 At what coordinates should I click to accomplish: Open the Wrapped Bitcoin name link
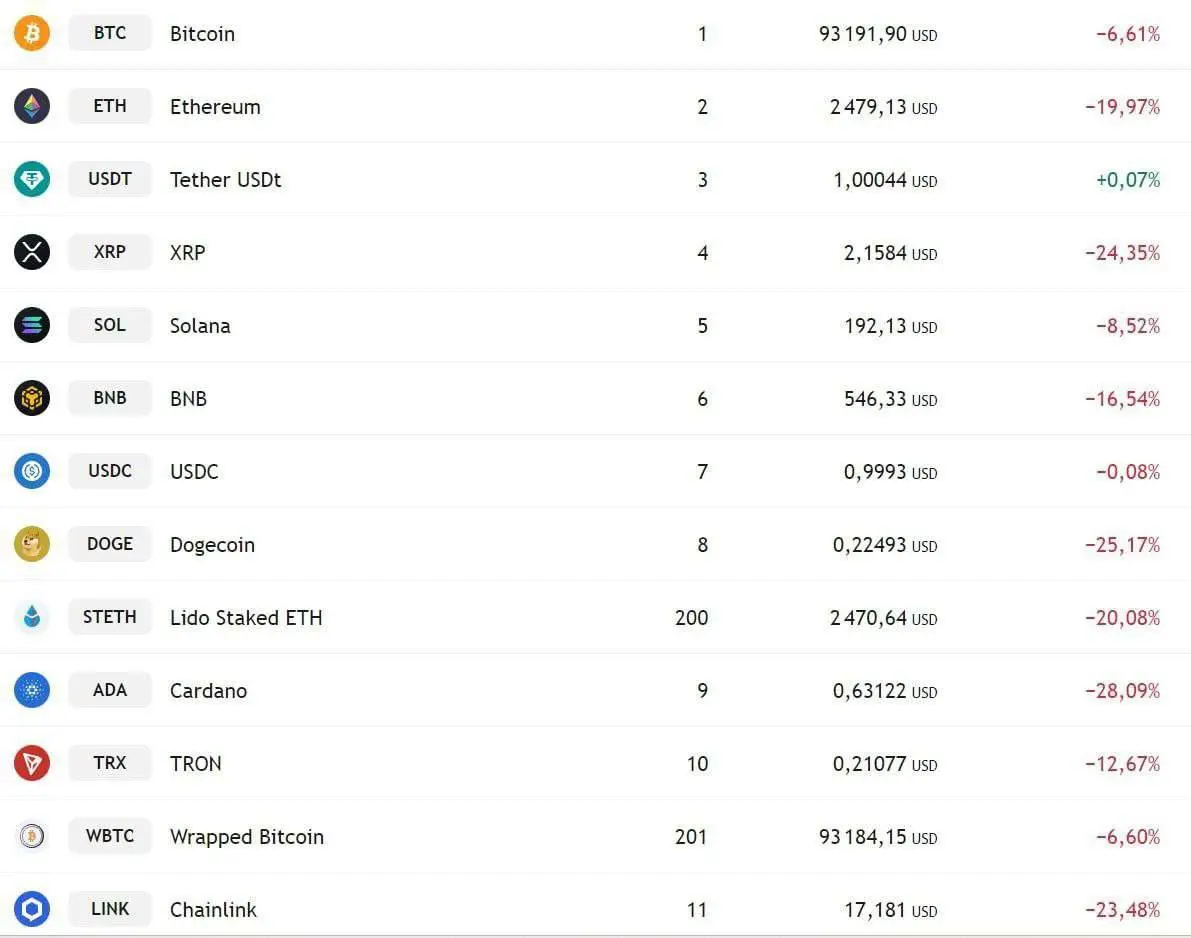(x=247, y=836)
